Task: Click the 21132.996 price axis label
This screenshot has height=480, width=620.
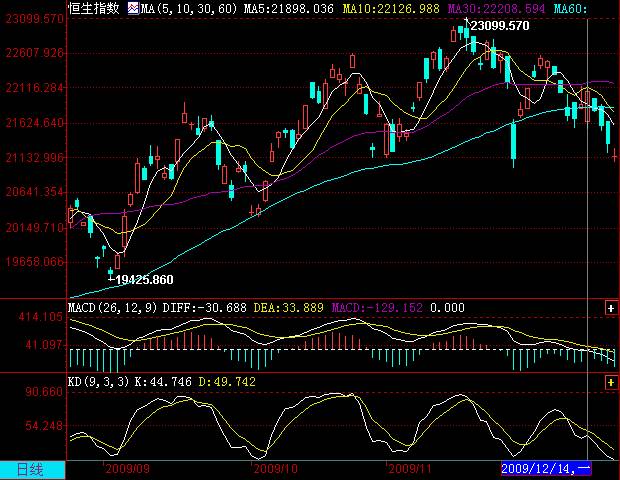Action: coord(34,157)
